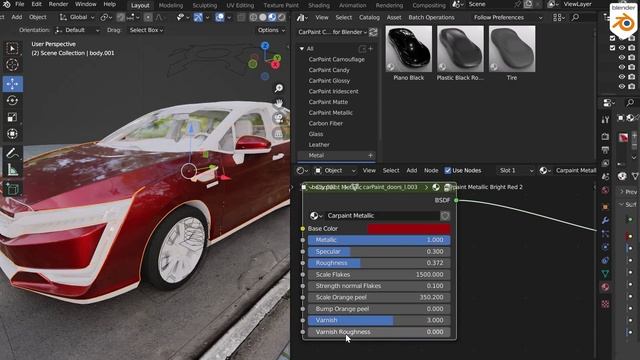Toggle render camera in second outliner row
Screen dimensions: 640x360
click(631, 48)
